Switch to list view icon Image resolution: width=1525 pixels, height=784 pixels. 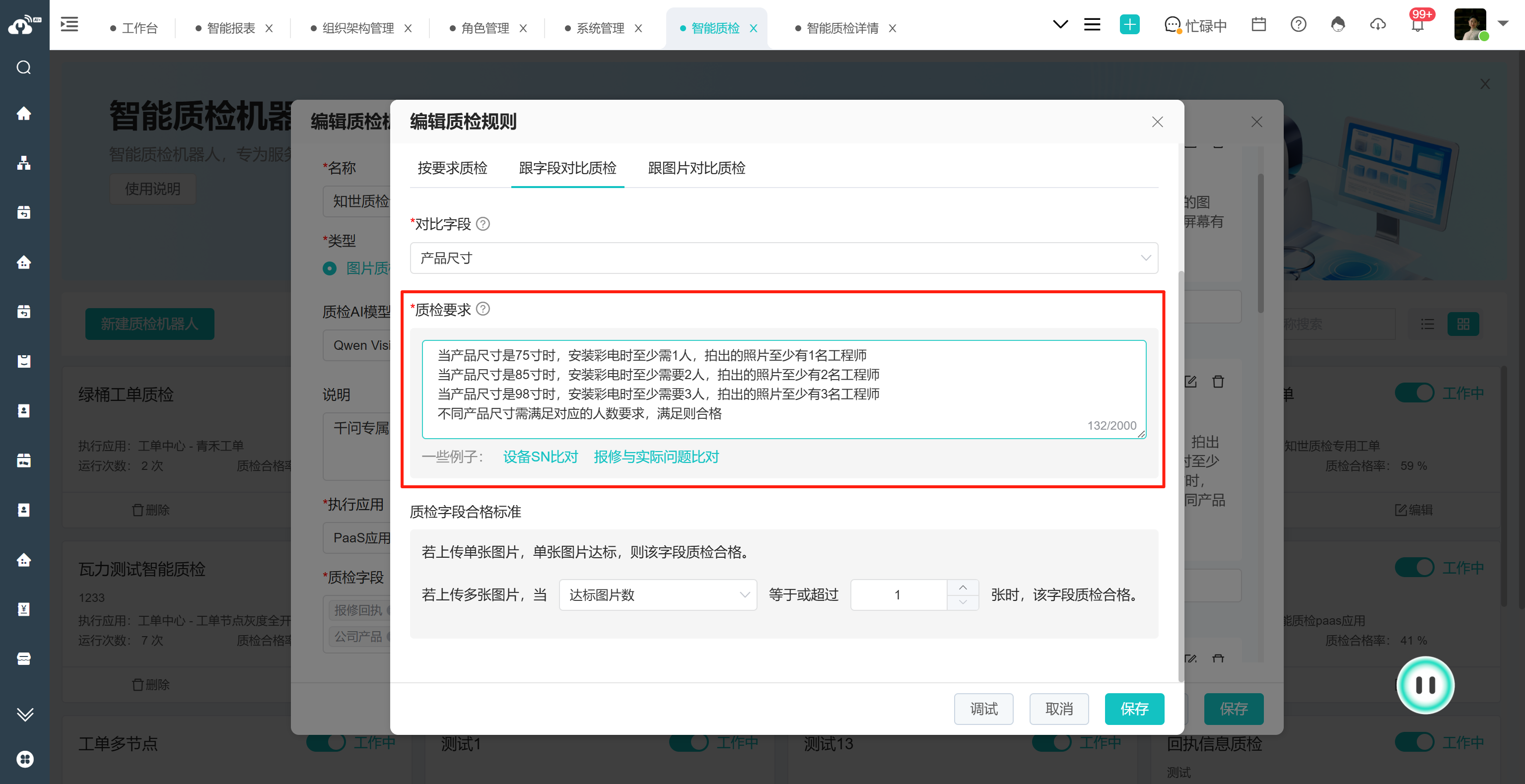click(x=1427, y=324)
